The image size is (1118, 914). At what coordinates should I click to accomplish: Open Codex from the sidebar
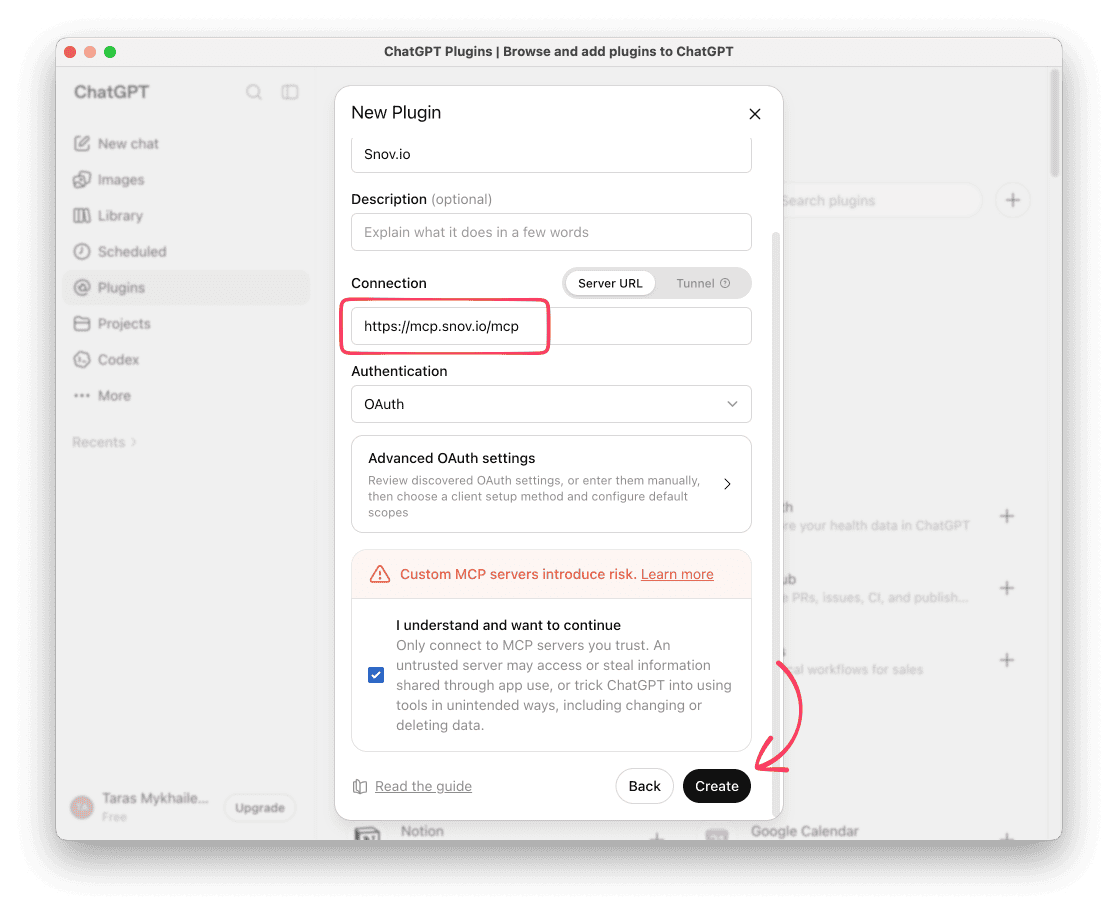point(106,359)
